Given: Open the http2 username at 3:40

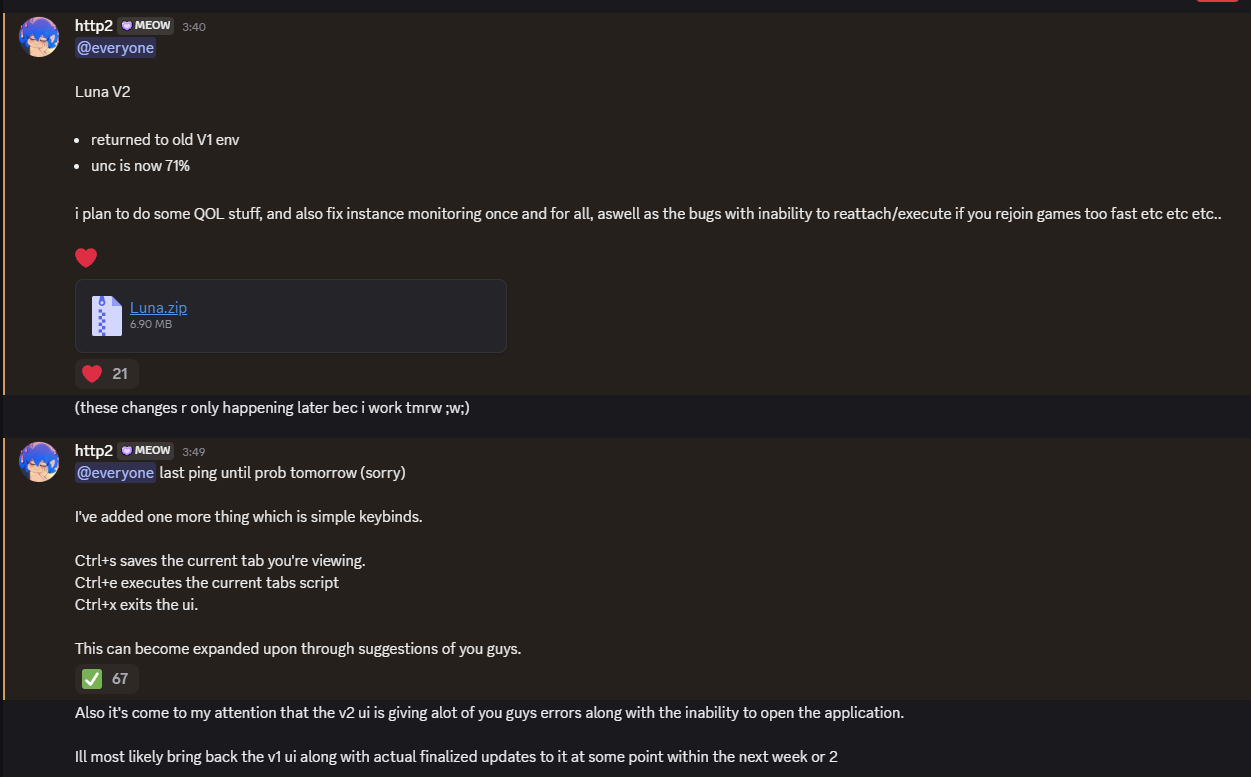Looking at the screenshot, I should 94,26.
